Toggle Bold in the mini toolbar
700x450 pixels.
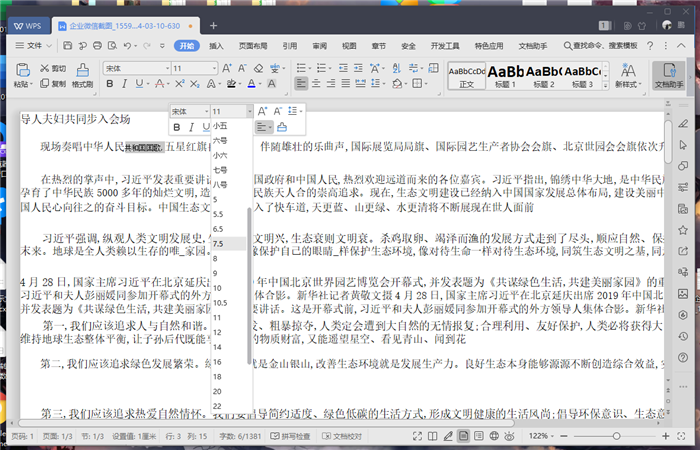(x=177, y=128)
